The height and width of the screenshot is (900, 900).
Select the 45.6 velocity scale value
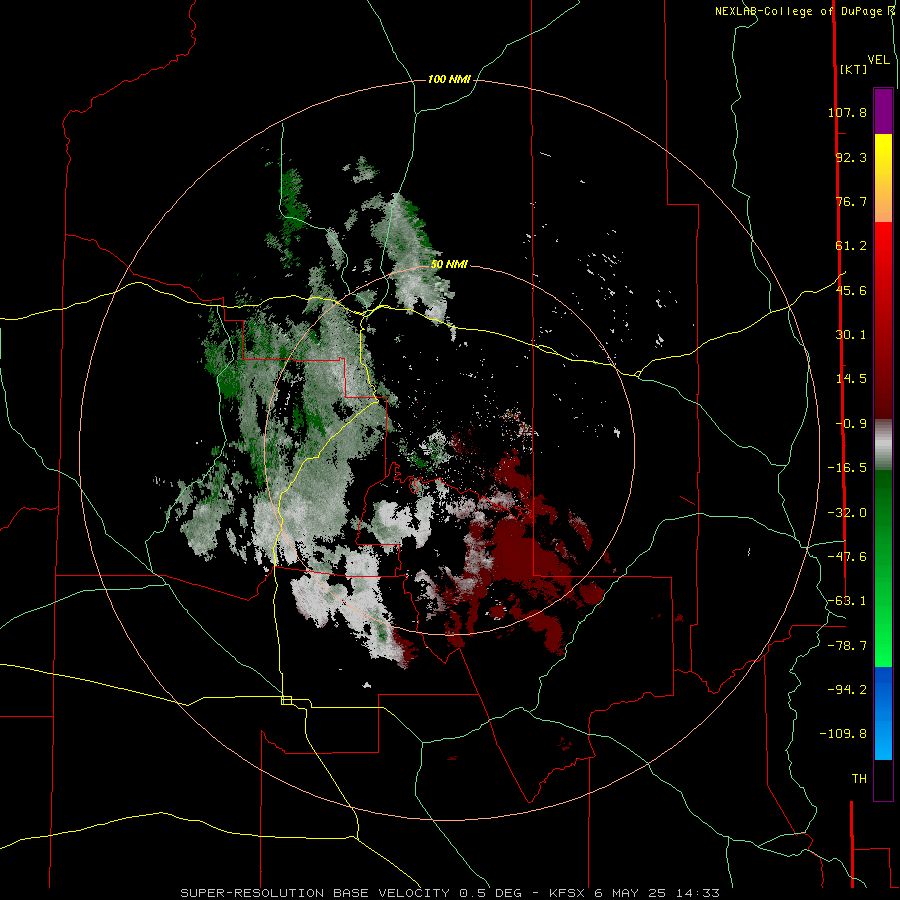click(x=851, y=290)
